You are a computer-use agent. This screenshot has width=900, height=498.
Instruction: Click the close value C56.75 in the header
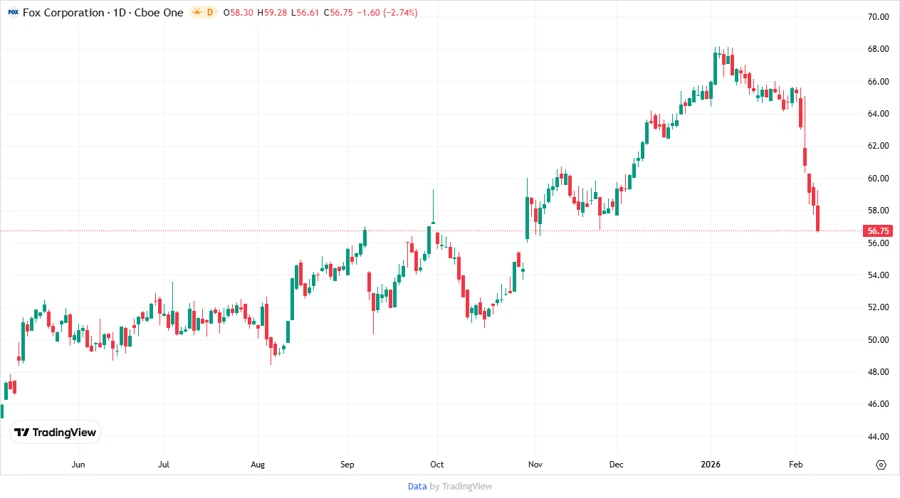[x=338, y=13]
